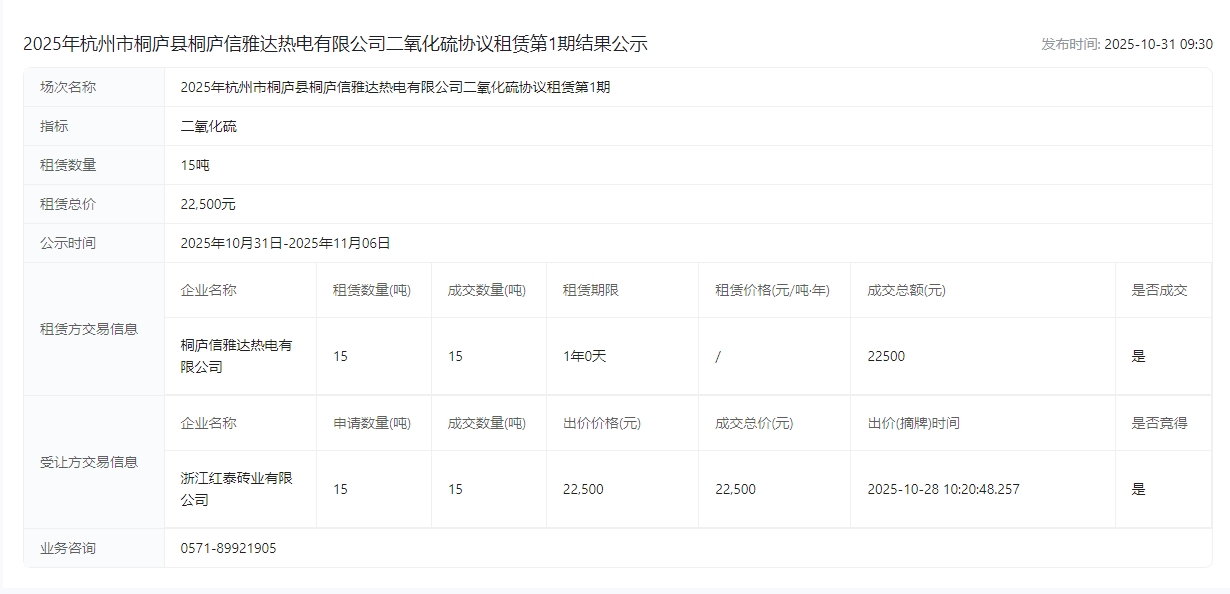Select the 1年0天 lease term cell

[x=584, y=356]
